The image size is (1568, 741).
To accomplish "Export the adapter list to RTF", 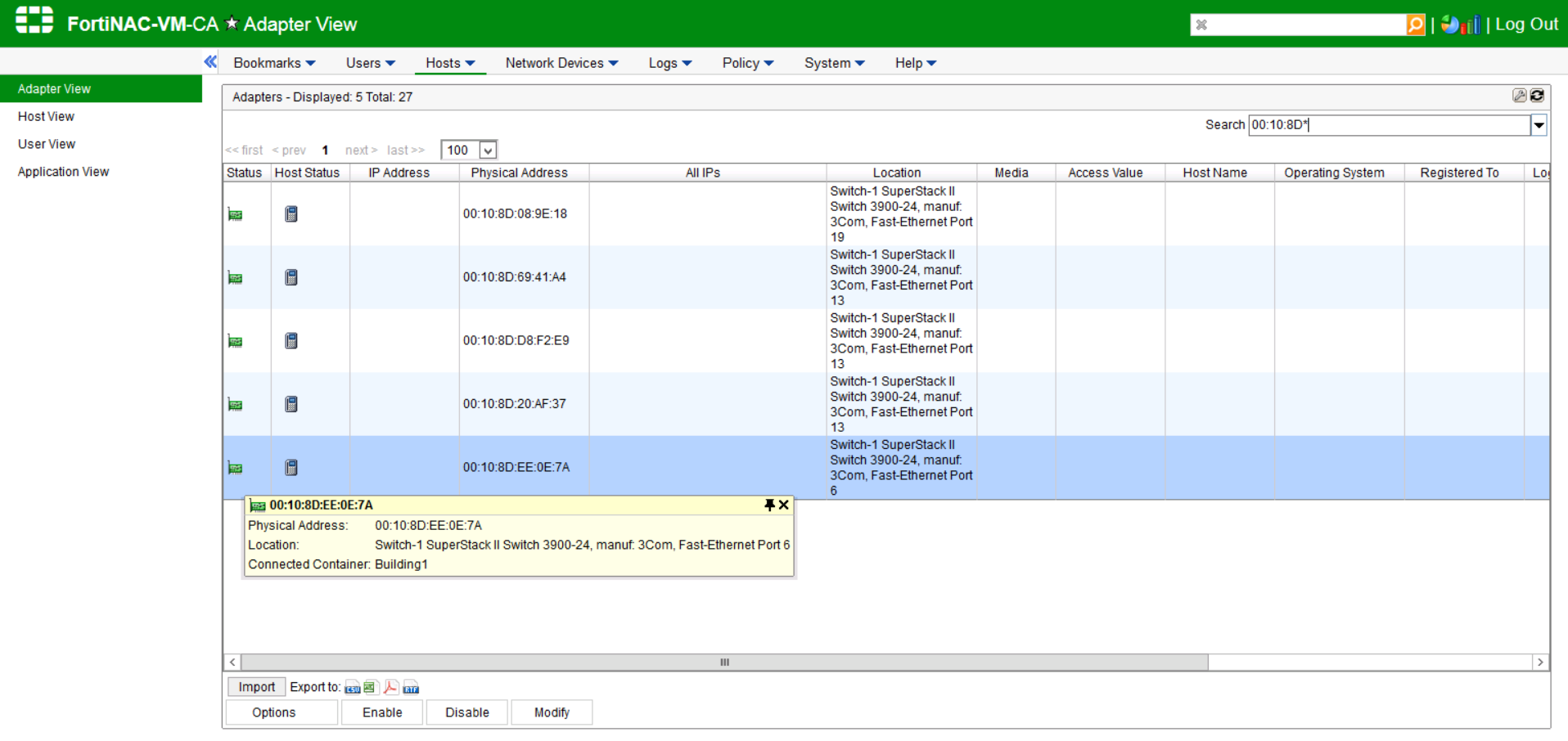I will [x=411, y=688].
